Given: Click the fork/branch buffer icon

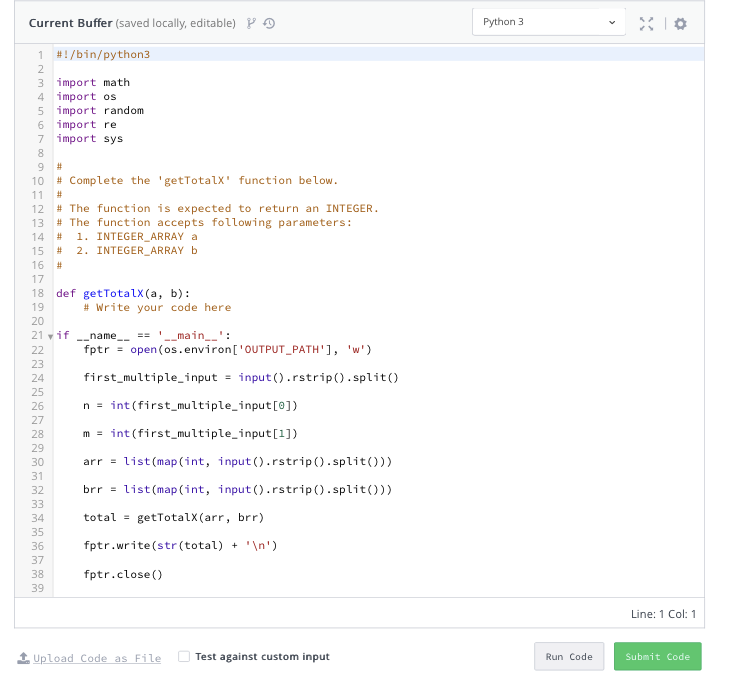Looking at the screenshot, I should (251, 23).
